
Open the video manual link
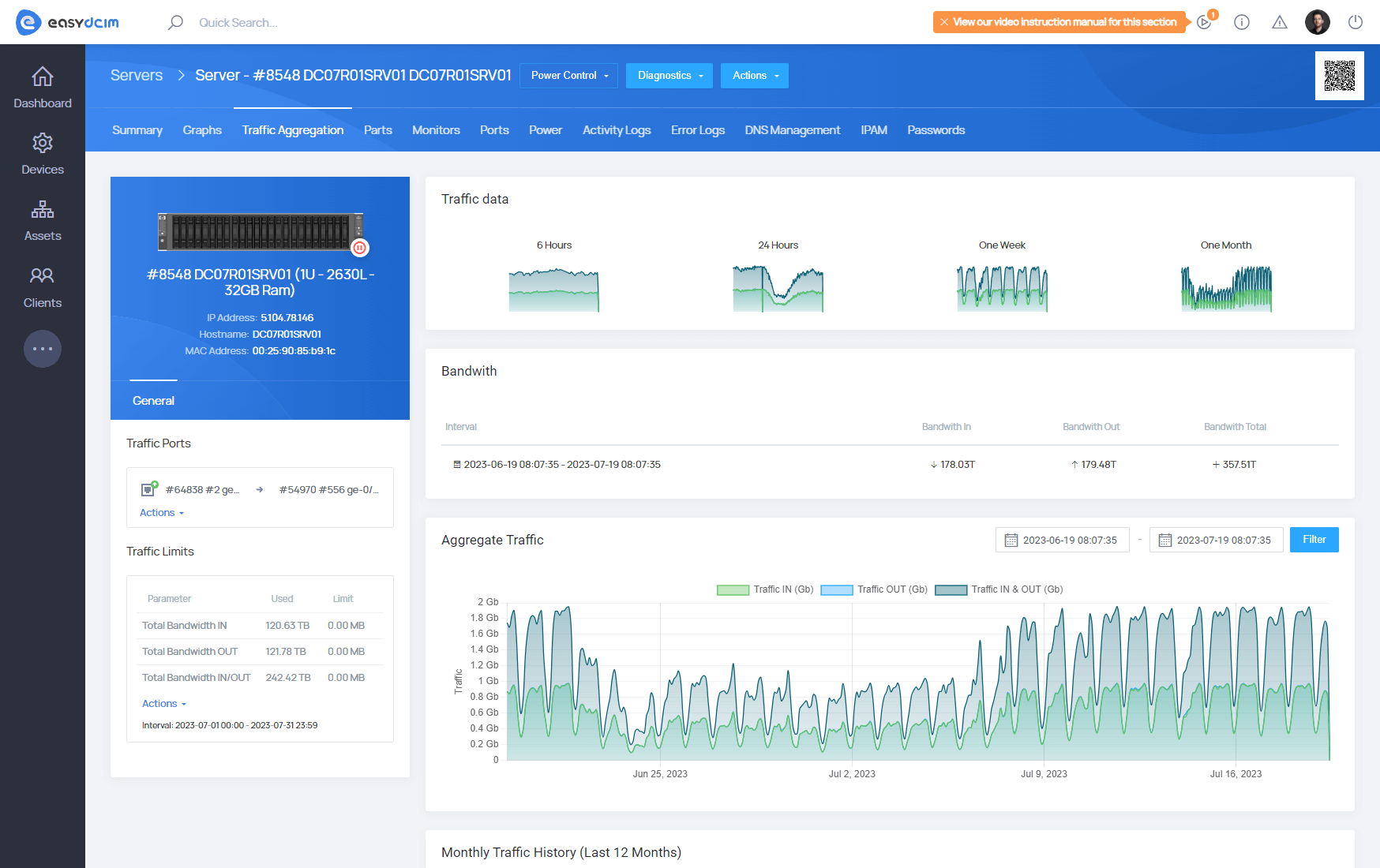[1064, 22]
